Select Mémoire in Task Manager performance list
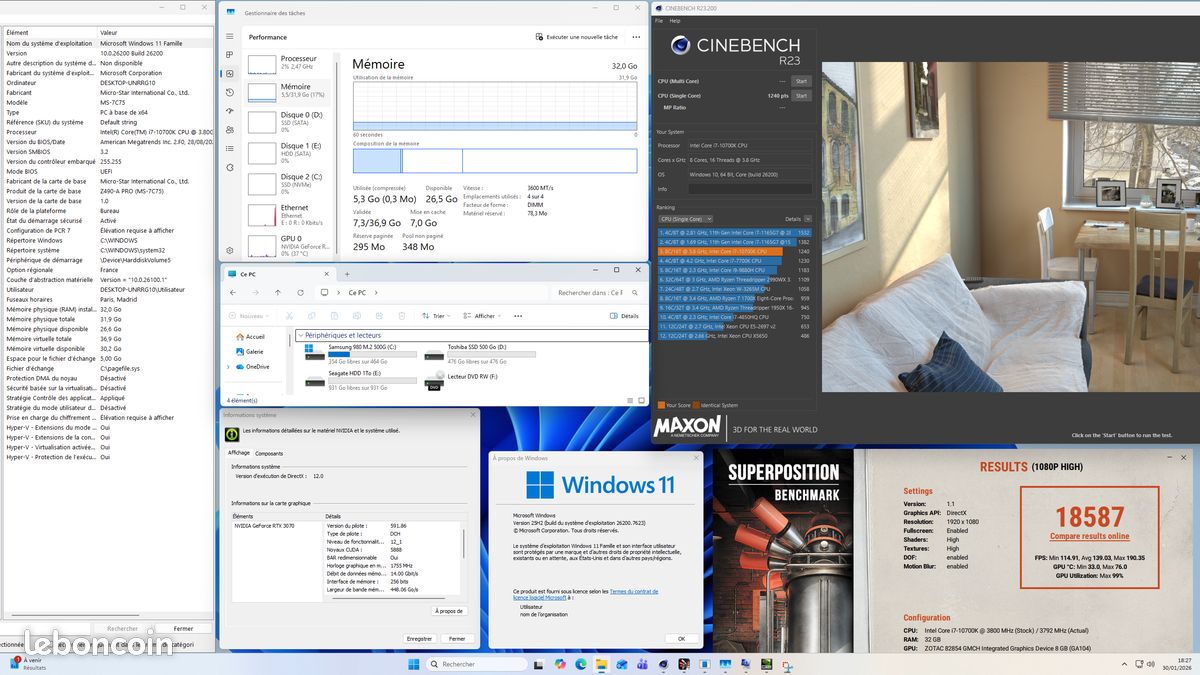 (x=291, y=91)
